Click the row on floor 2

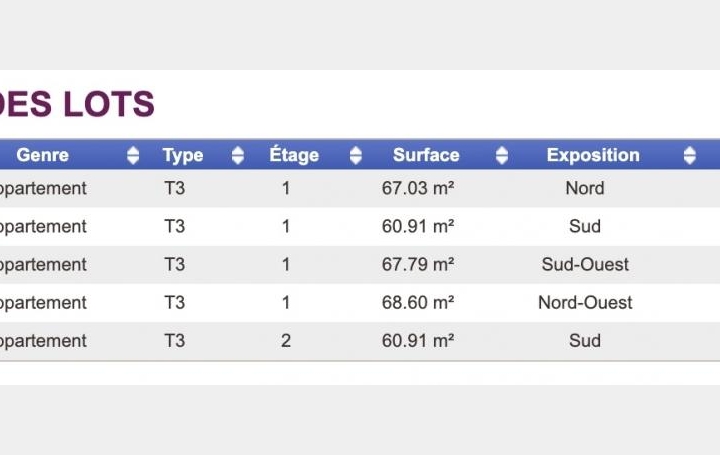[x=360, y=341]
